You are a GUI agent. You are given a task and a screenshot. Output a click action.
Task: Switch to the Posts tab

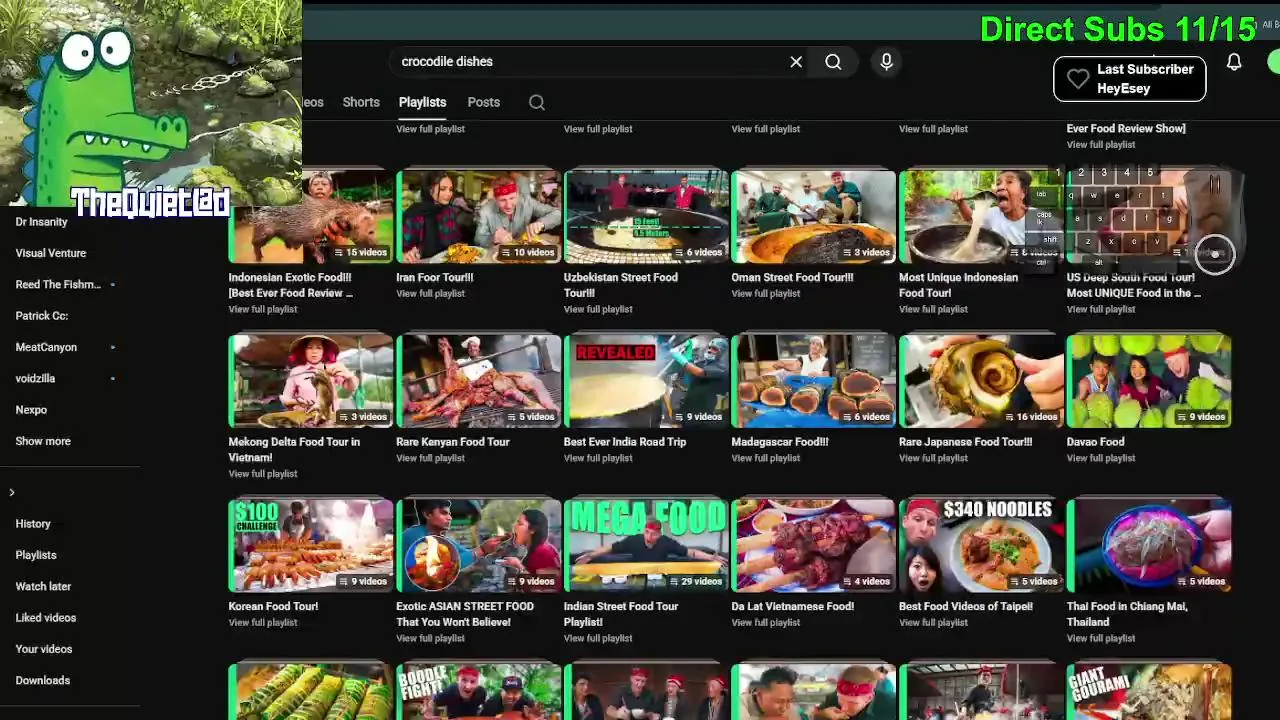tap(484, 102)
